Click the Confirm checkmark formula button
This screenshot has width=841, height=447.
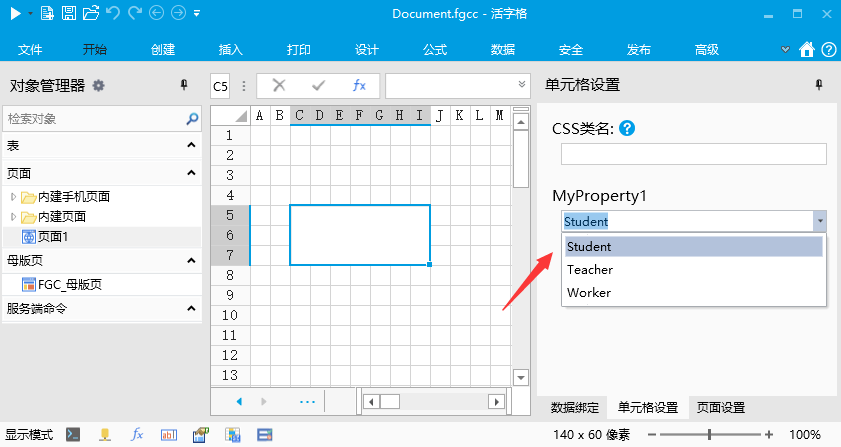click(319, 85)
